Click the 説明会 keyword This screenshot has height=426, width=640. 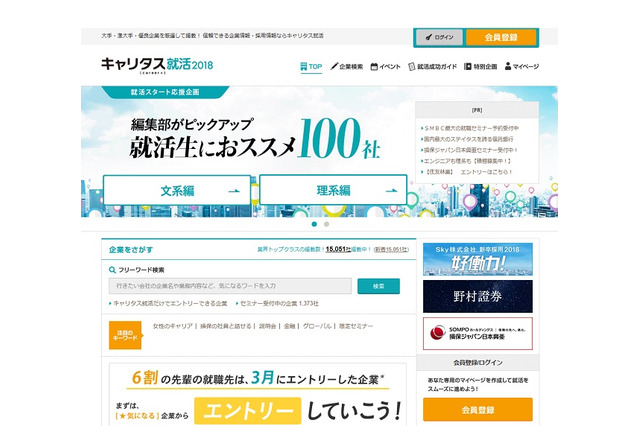[267, 326]
